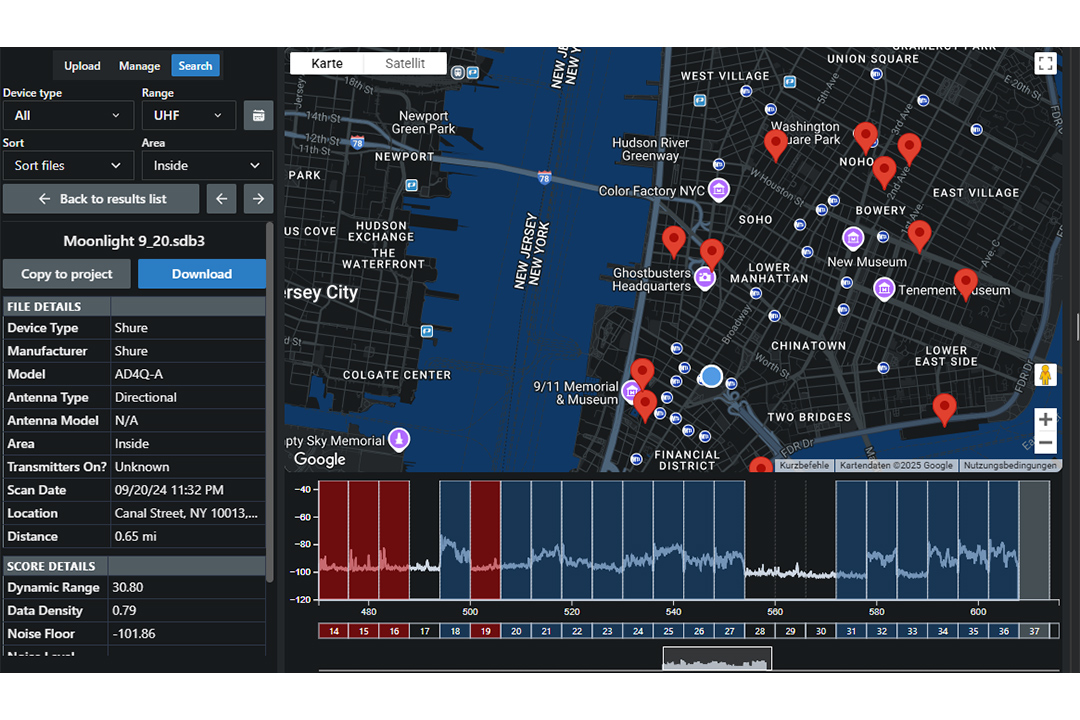Image resolution: width=1080 pixels, height=720 pixels.
Task: Click the file details panel scrollbar
Action: [270, 403]
